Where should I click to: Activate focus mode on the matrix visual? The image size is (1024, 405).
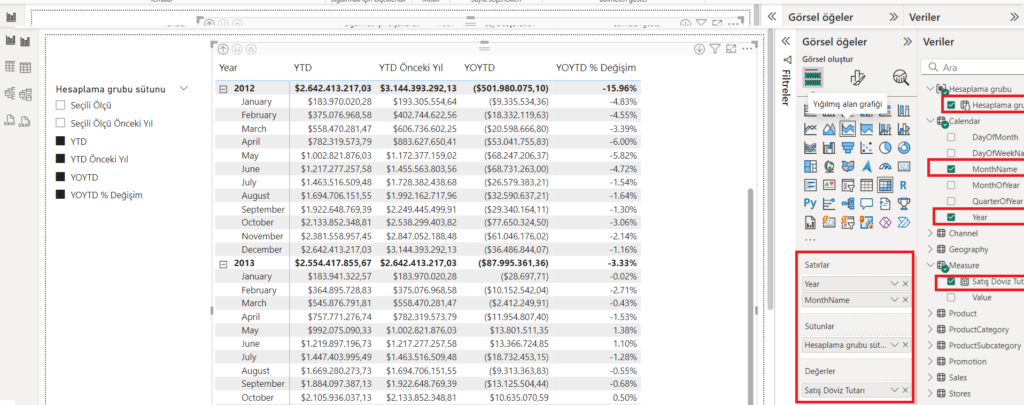coord(732,49)
